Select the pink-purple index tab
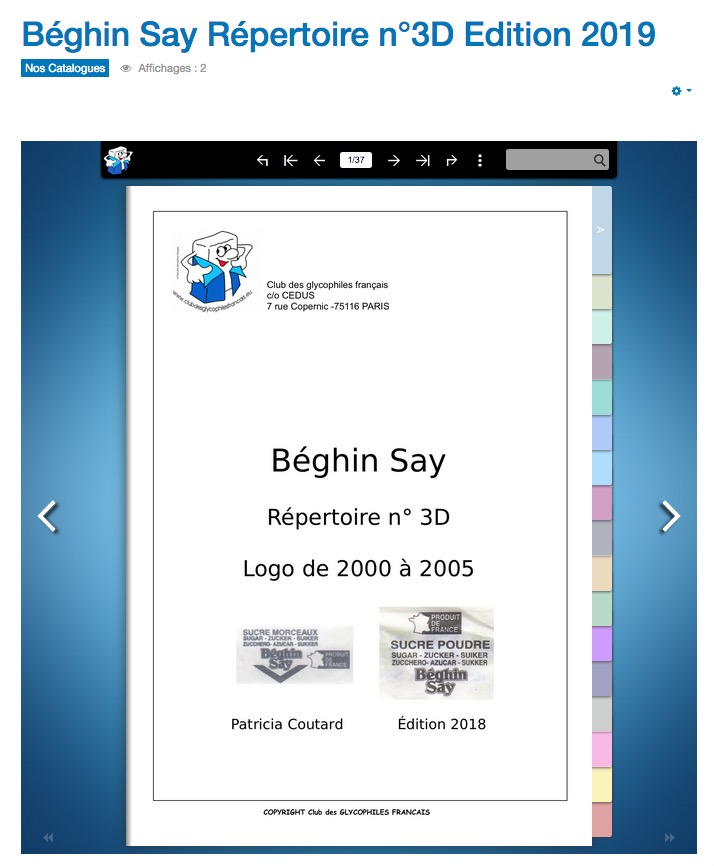 click(601, 503)
